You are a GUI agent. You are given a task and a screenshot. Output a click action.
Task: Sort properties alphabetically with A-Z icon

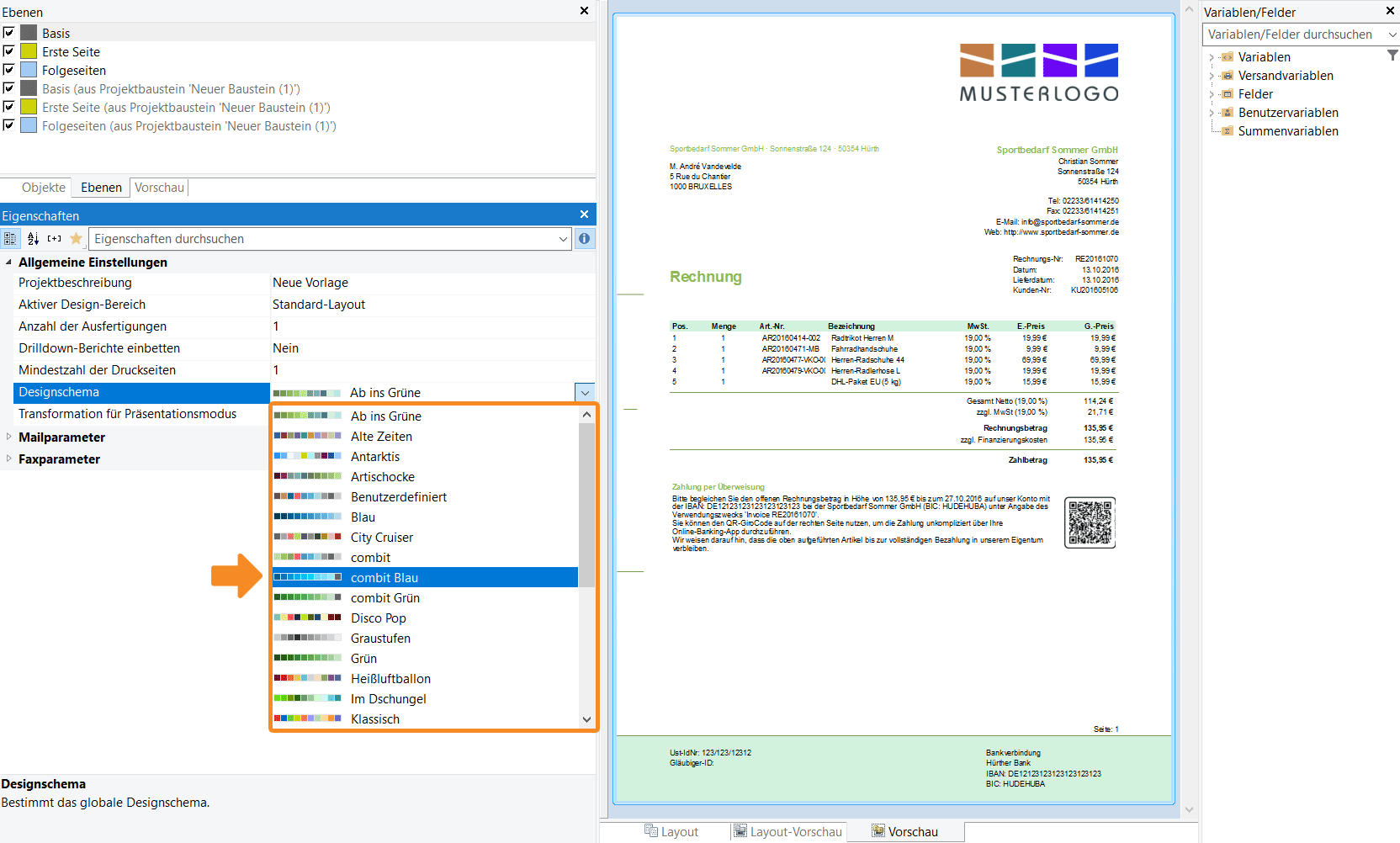33,239
